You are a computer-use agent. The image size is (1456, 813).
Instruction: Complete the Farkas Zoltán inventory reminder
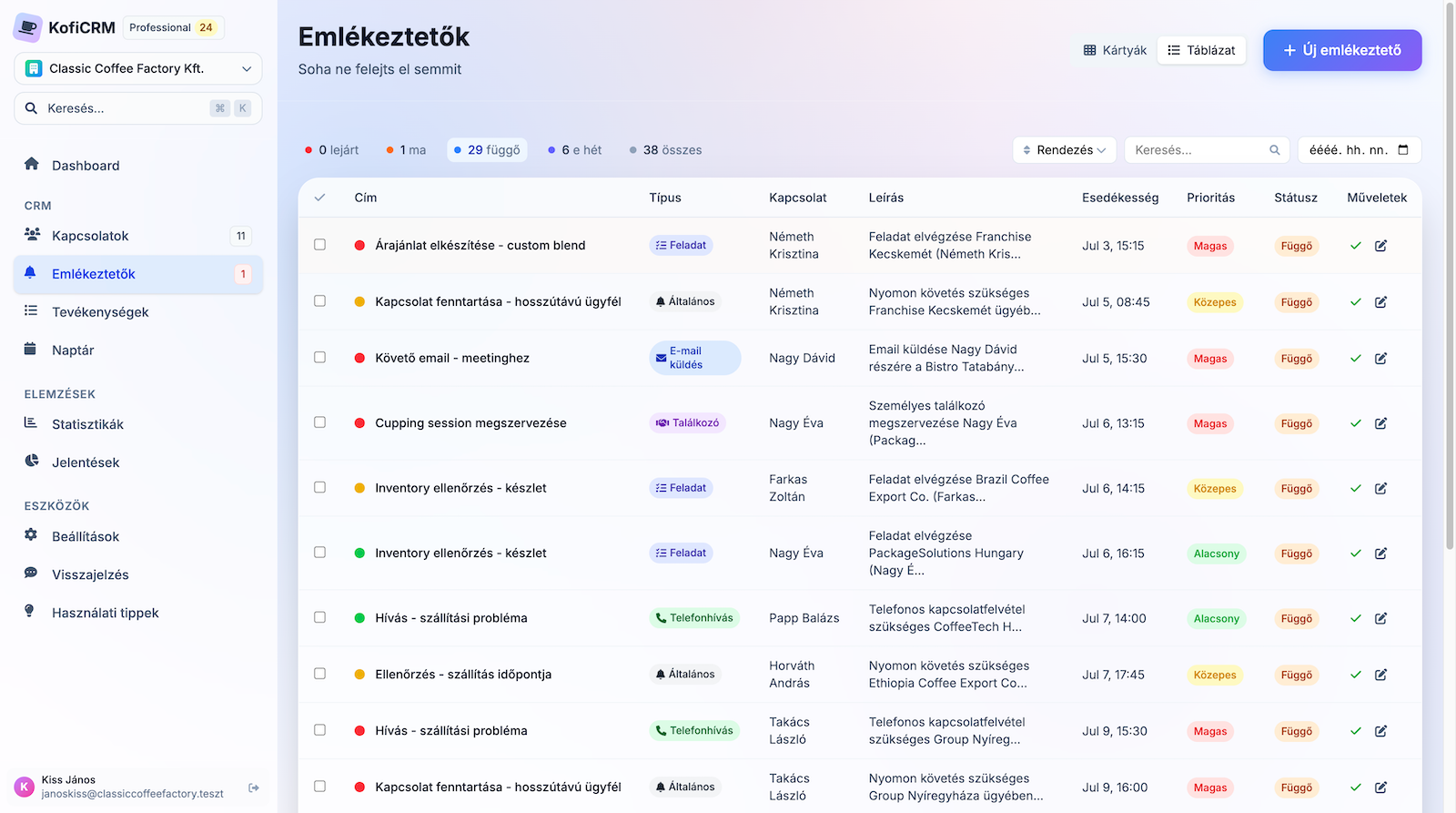[x=1356, y=489]
